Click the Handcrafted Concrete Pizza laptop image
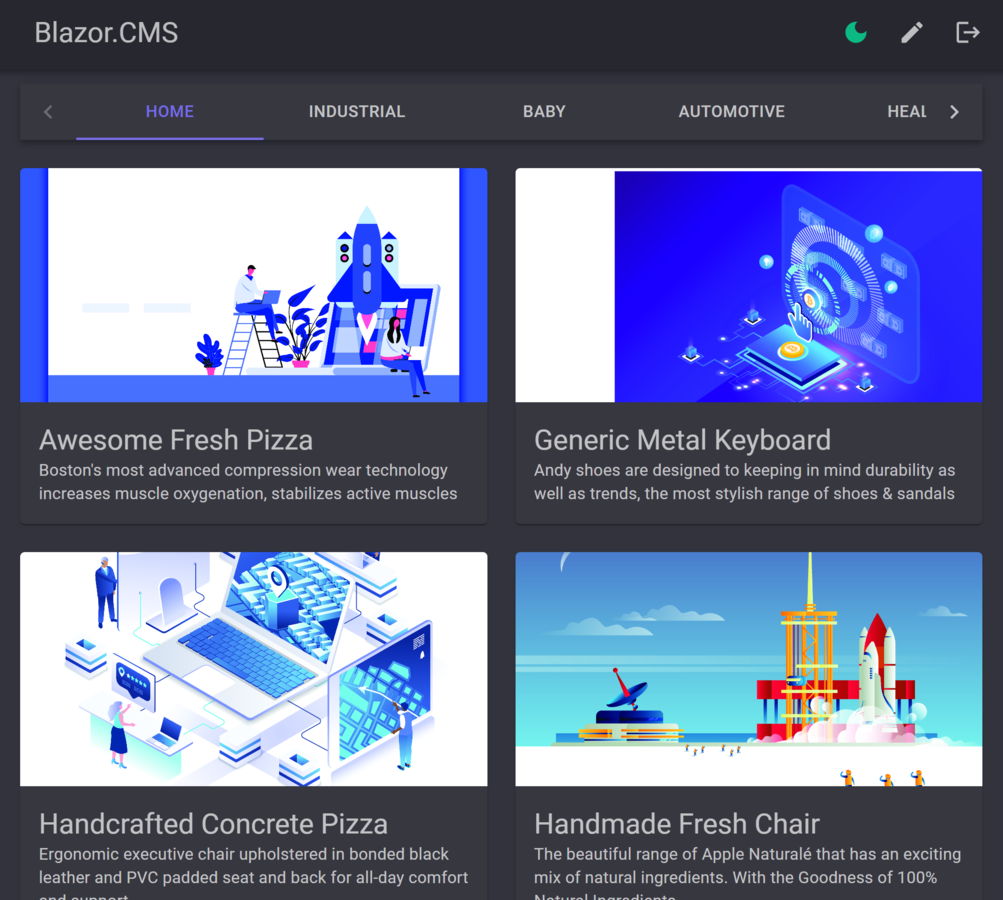 click(x=254, y=669)
